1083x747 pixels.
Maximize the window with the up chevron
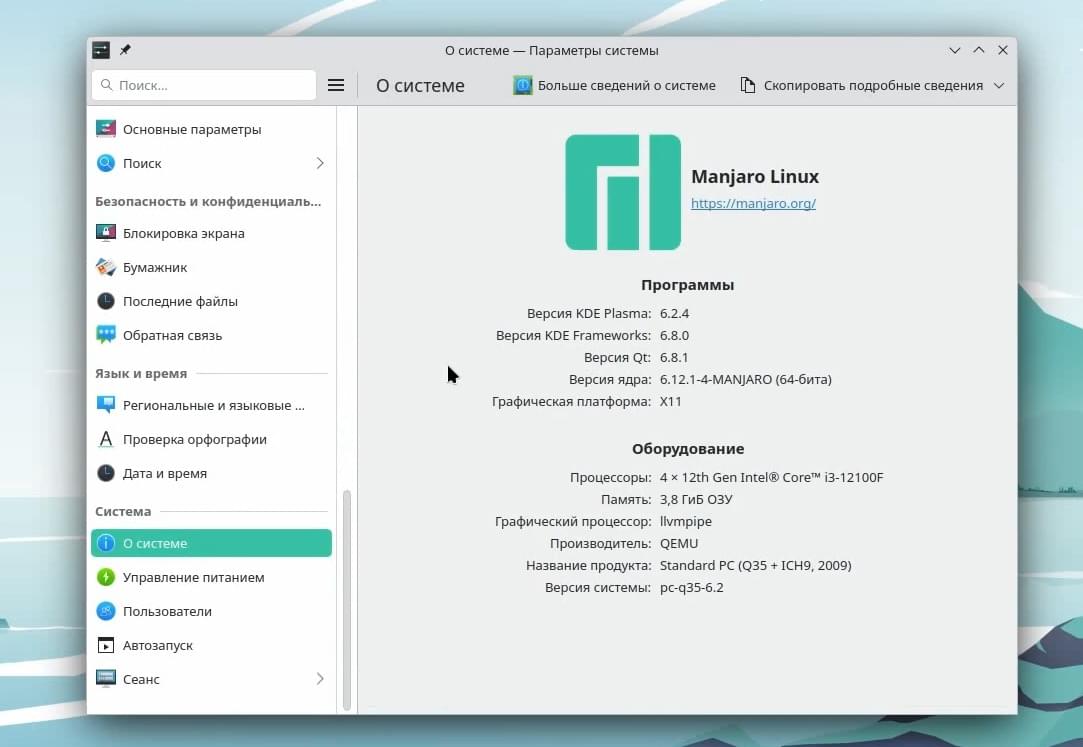pos(979,50)
